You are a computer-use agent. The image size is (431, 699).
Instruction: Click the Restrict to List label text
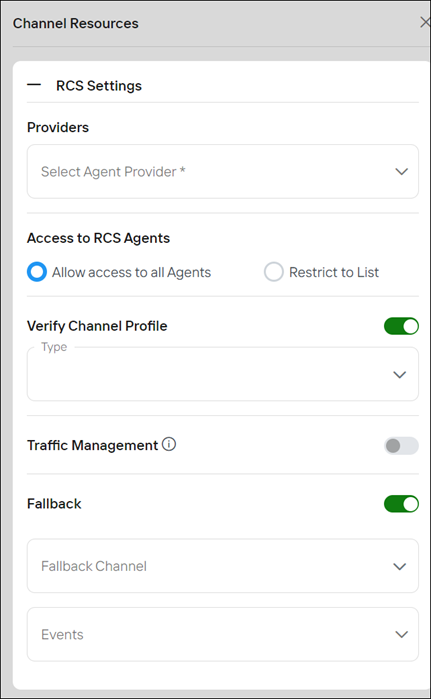click(334, 272)
